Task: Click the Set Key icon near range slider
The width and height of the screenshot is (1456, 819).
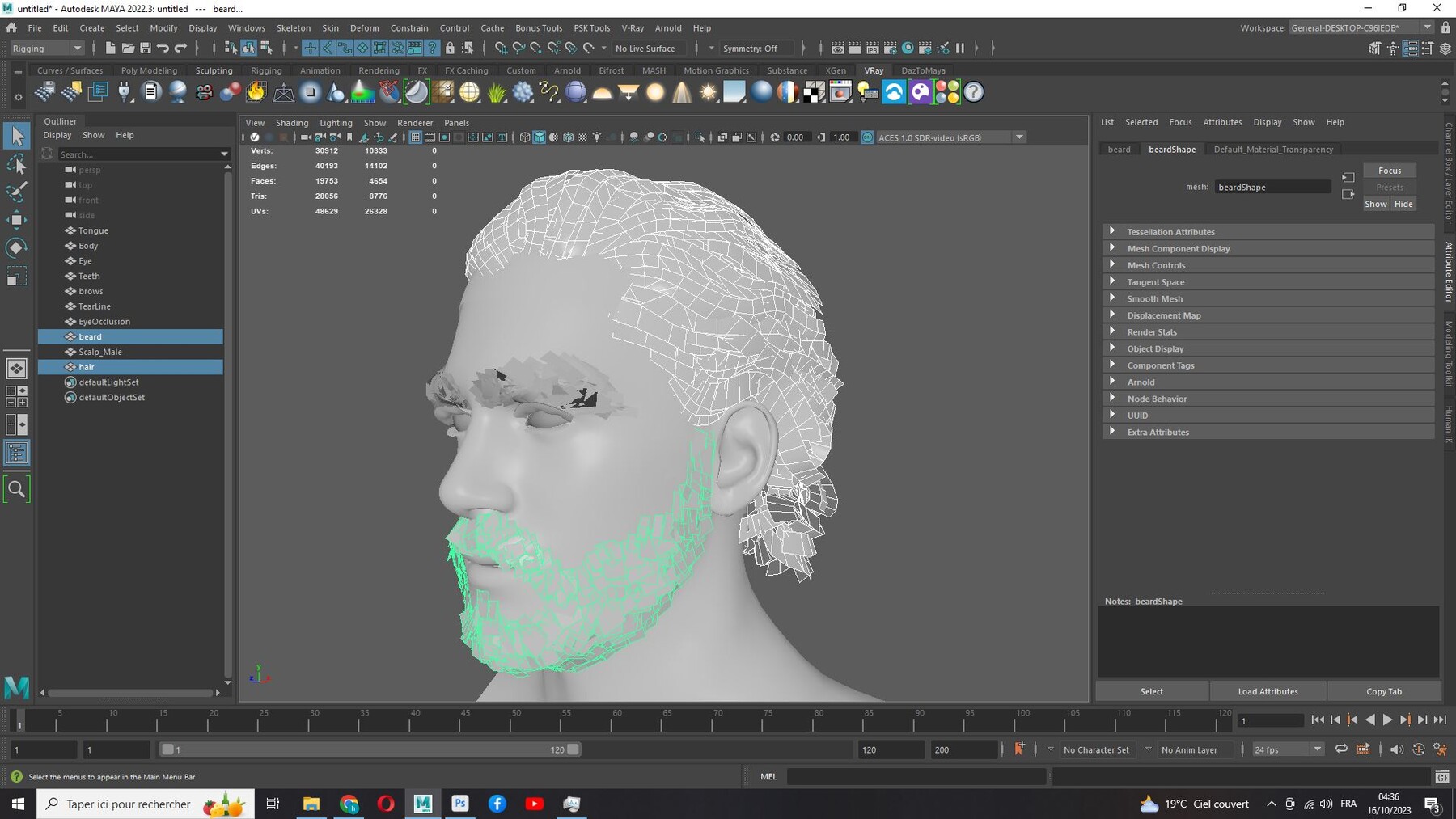Action: point(1019,749)
